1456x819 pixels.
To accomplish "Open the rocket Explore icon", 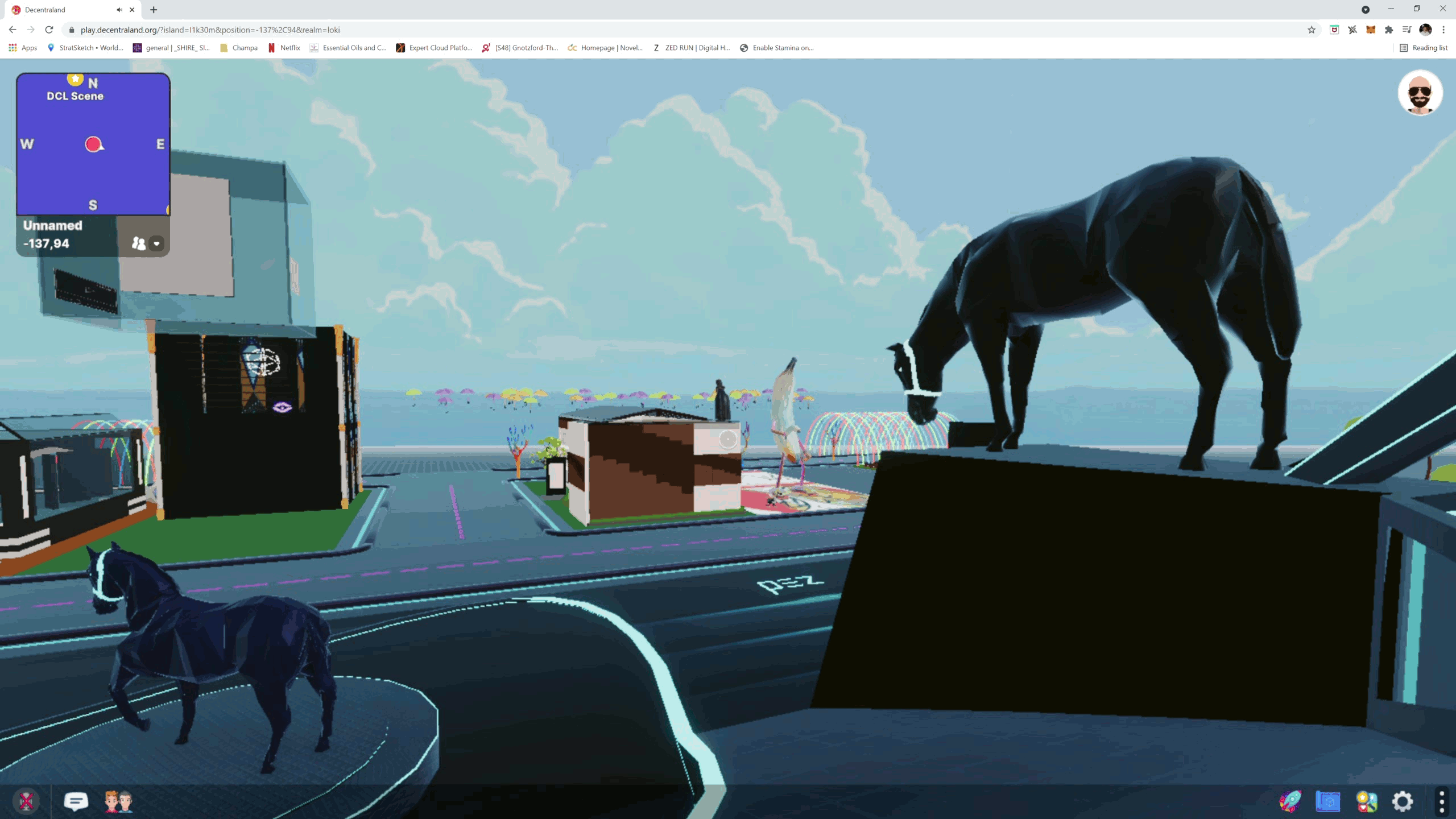I will coord(1290,801).
